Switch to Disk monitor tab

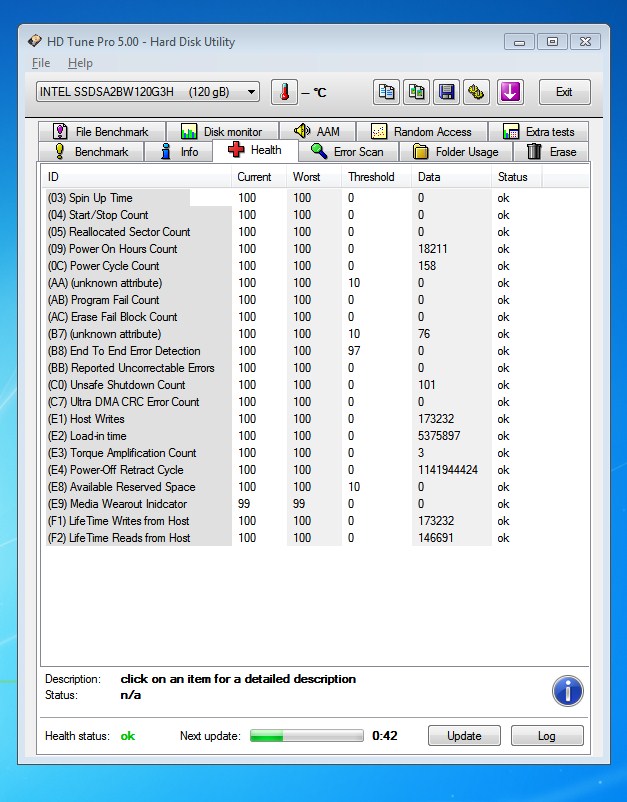click(222, 131)
